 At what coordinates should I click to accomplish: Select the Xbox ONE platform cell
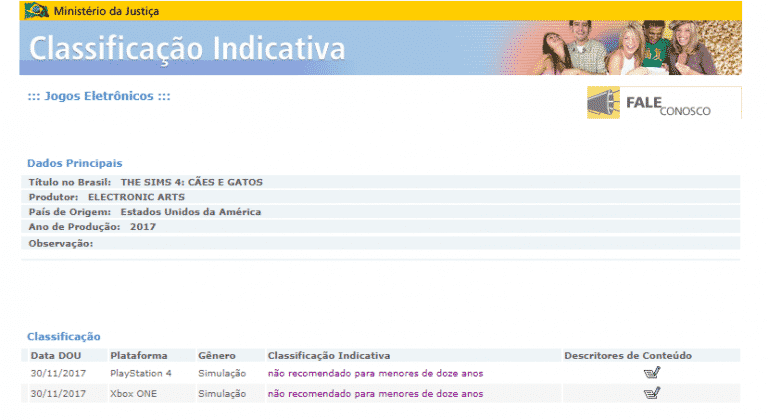pos(136,394)
